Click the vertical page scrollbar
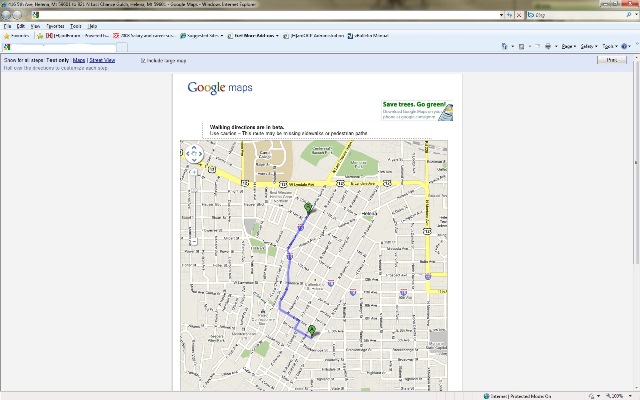Image resolution: width=640 pixels, height=400 pixels. pos(636,163)
